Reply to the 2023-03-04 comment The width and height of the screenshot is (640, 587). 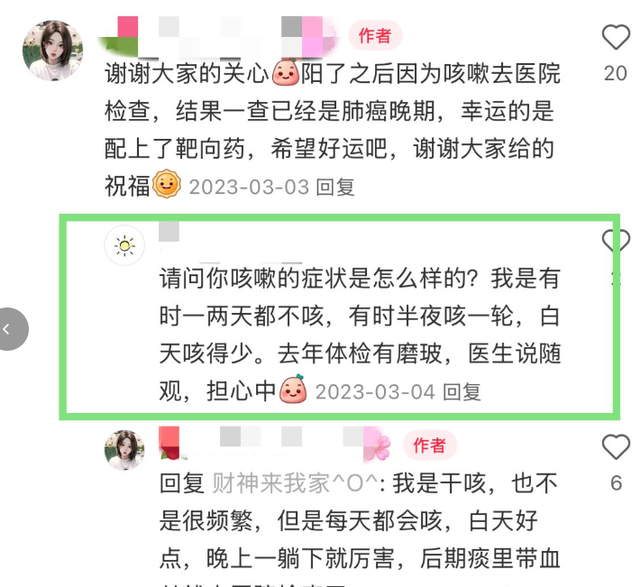point(462,392)
